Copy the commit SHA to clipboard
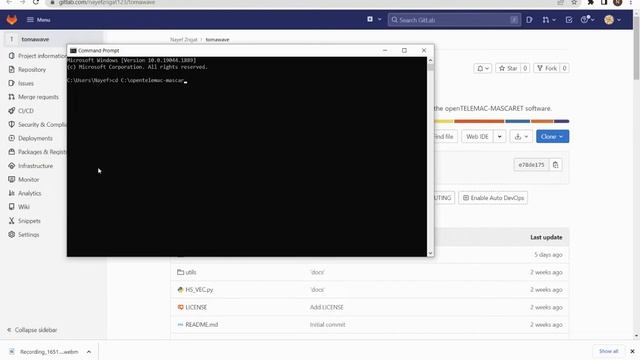Viewport: 640px width, 360px height. [556, 165]
